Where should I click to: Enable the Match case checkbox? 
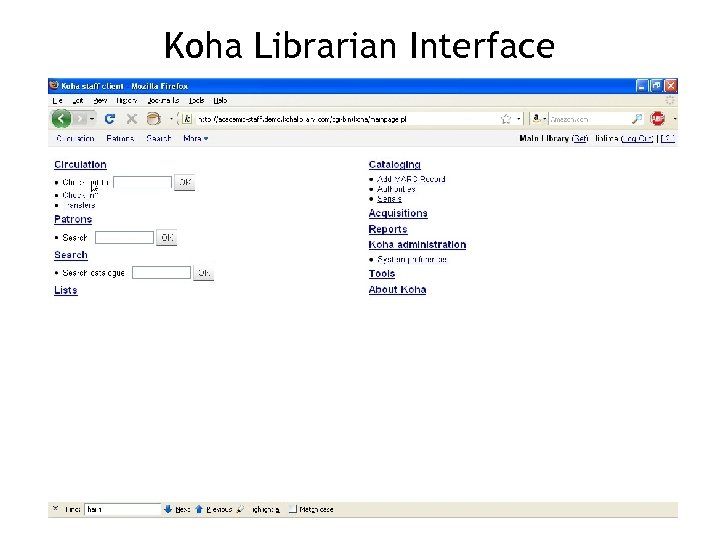(x=293, y=509)
